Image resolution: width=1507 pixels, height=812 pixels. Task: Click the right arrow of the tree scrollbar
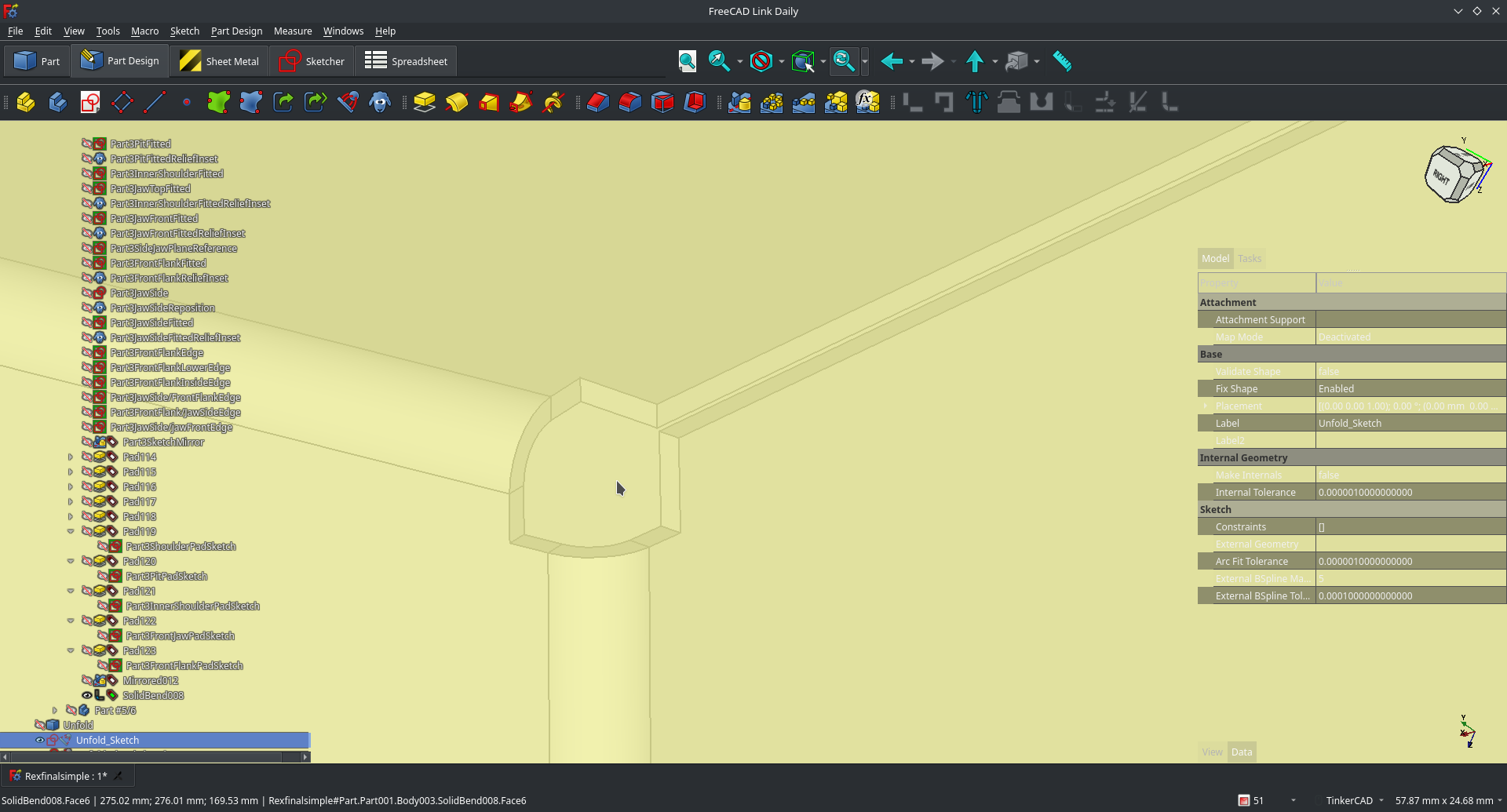pyautogui.click(x=305, y=756)
